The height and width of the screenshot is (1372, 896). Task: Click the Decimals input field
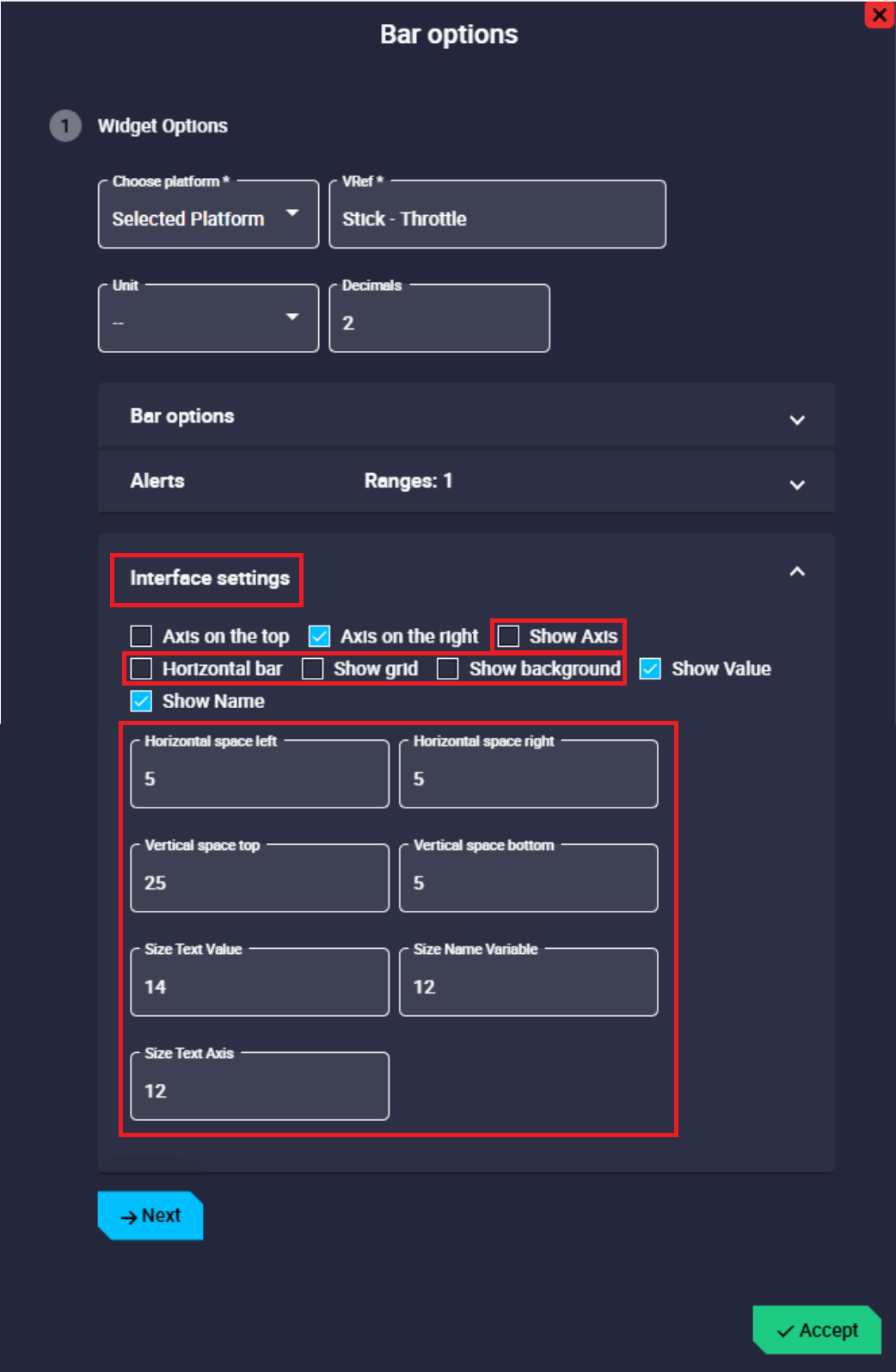pyautogui.click(x=439, y=323)
